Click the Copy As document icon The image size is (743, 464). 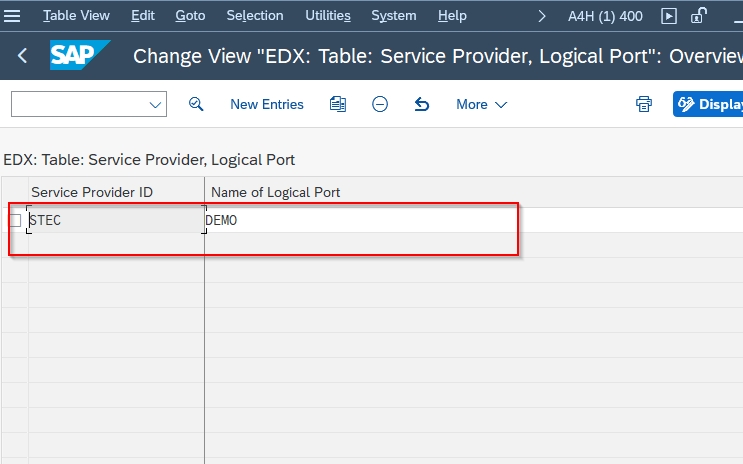(x=338, y=104)
